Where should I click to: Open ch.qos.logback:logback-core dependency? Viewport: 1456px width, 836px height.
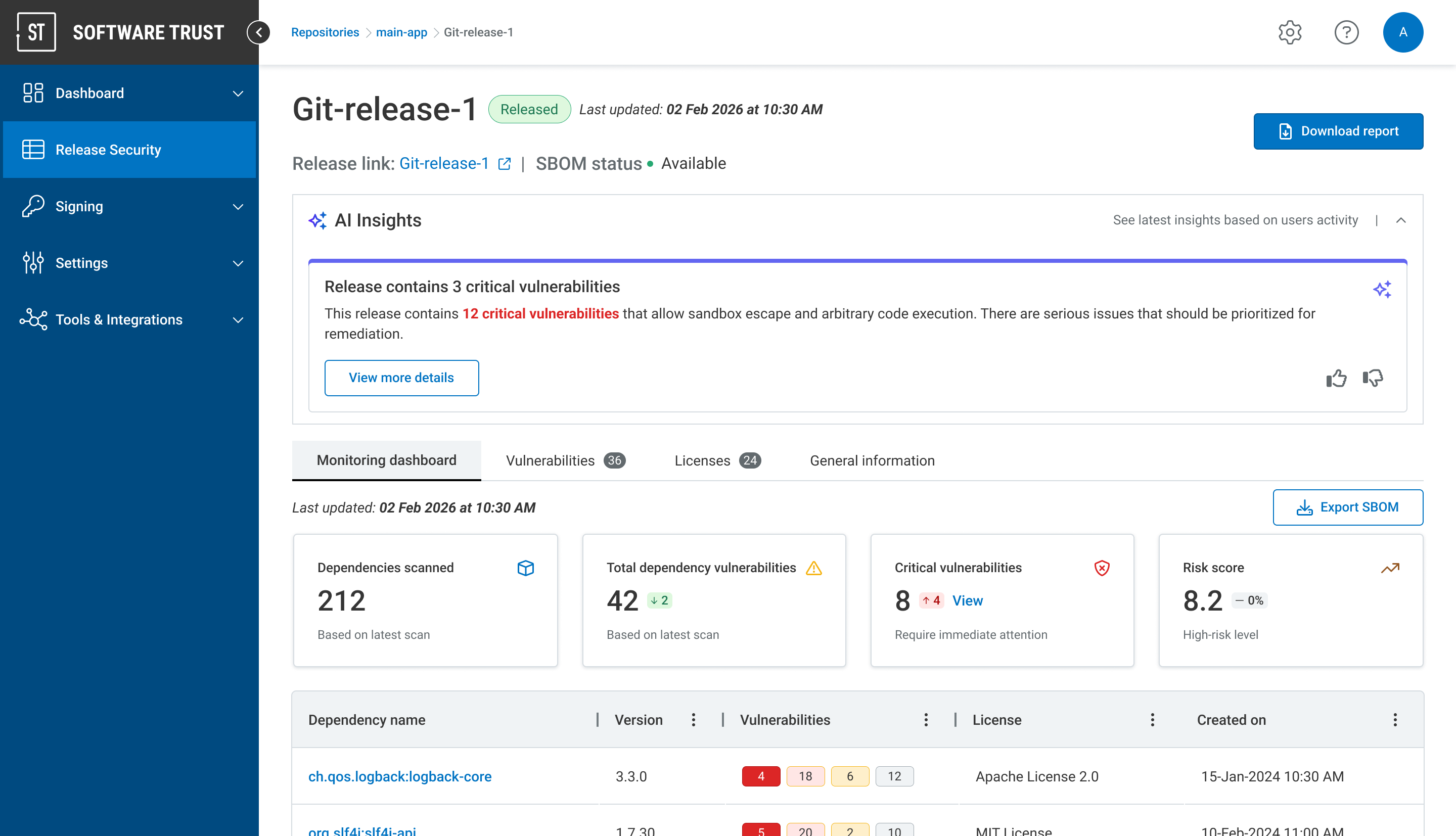399,776
